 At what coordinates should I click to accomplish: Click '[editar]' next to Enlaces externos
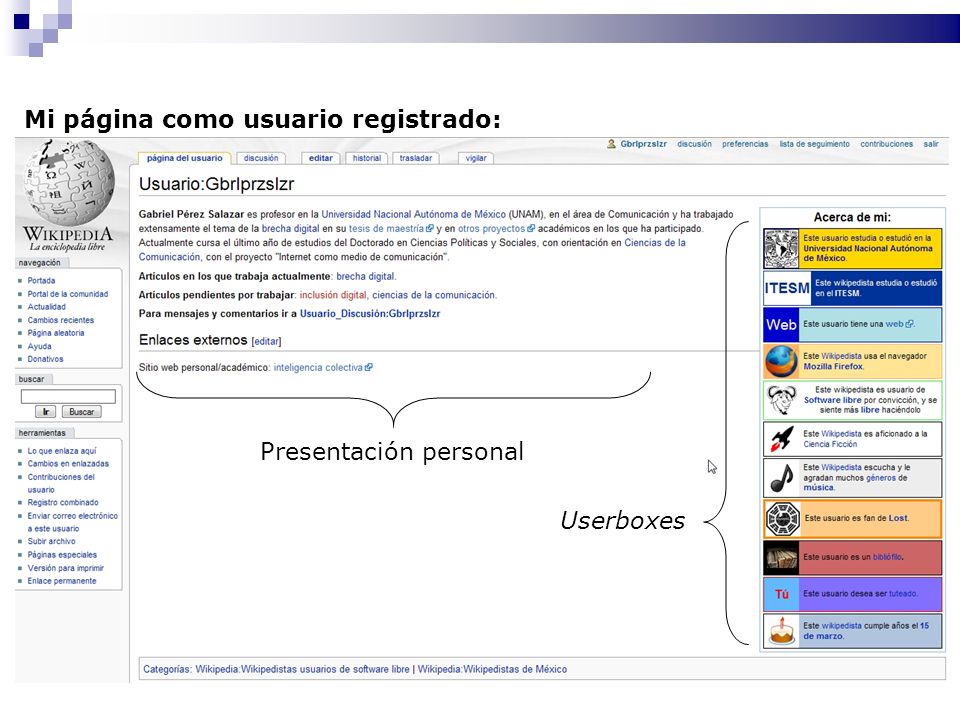266,341
